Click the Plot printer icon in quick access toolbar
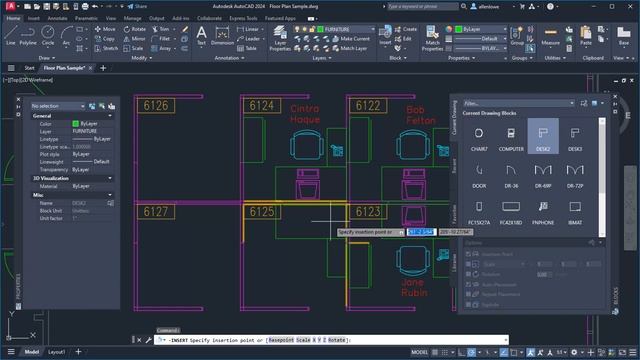 point(85,7)
